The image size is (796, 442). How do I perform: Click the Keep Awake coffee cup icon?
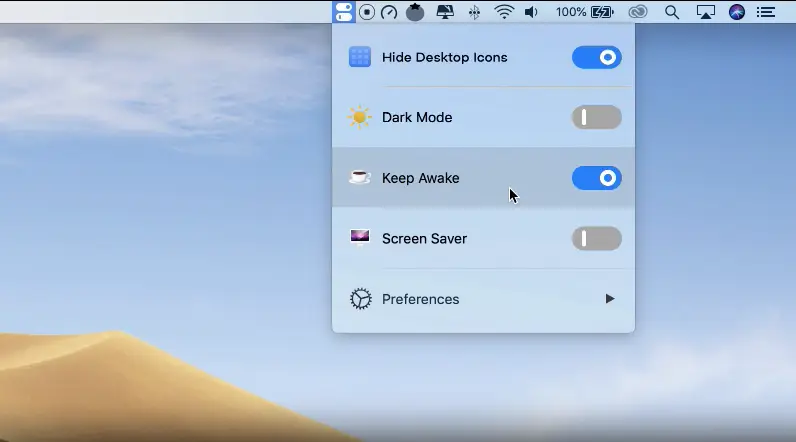(x=359, y=177)
